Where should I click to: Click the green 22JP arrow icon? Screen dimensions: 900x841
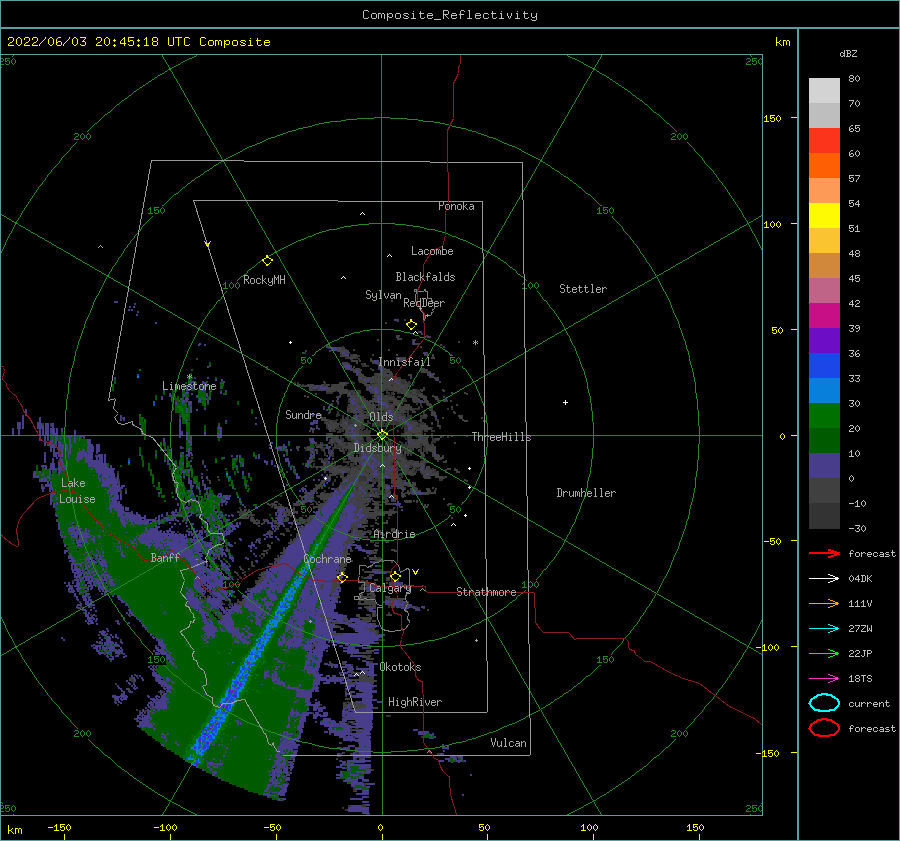824,653
